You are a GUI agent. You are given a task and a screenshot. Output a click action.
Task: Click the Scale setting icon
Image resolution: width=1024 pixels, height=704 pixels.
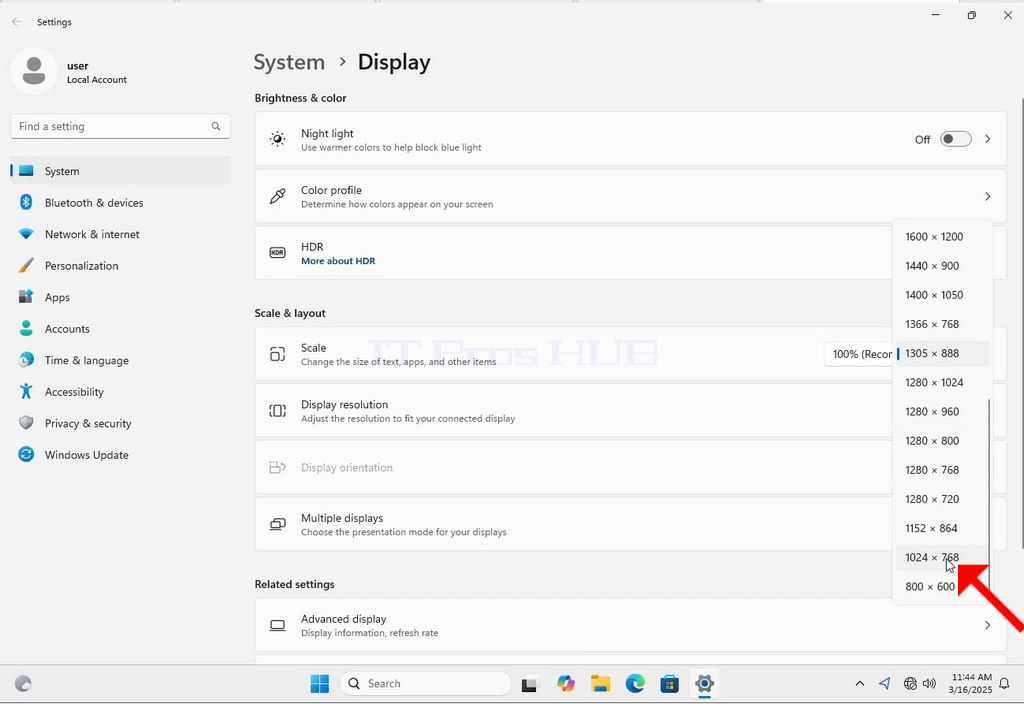coord(278,354)
